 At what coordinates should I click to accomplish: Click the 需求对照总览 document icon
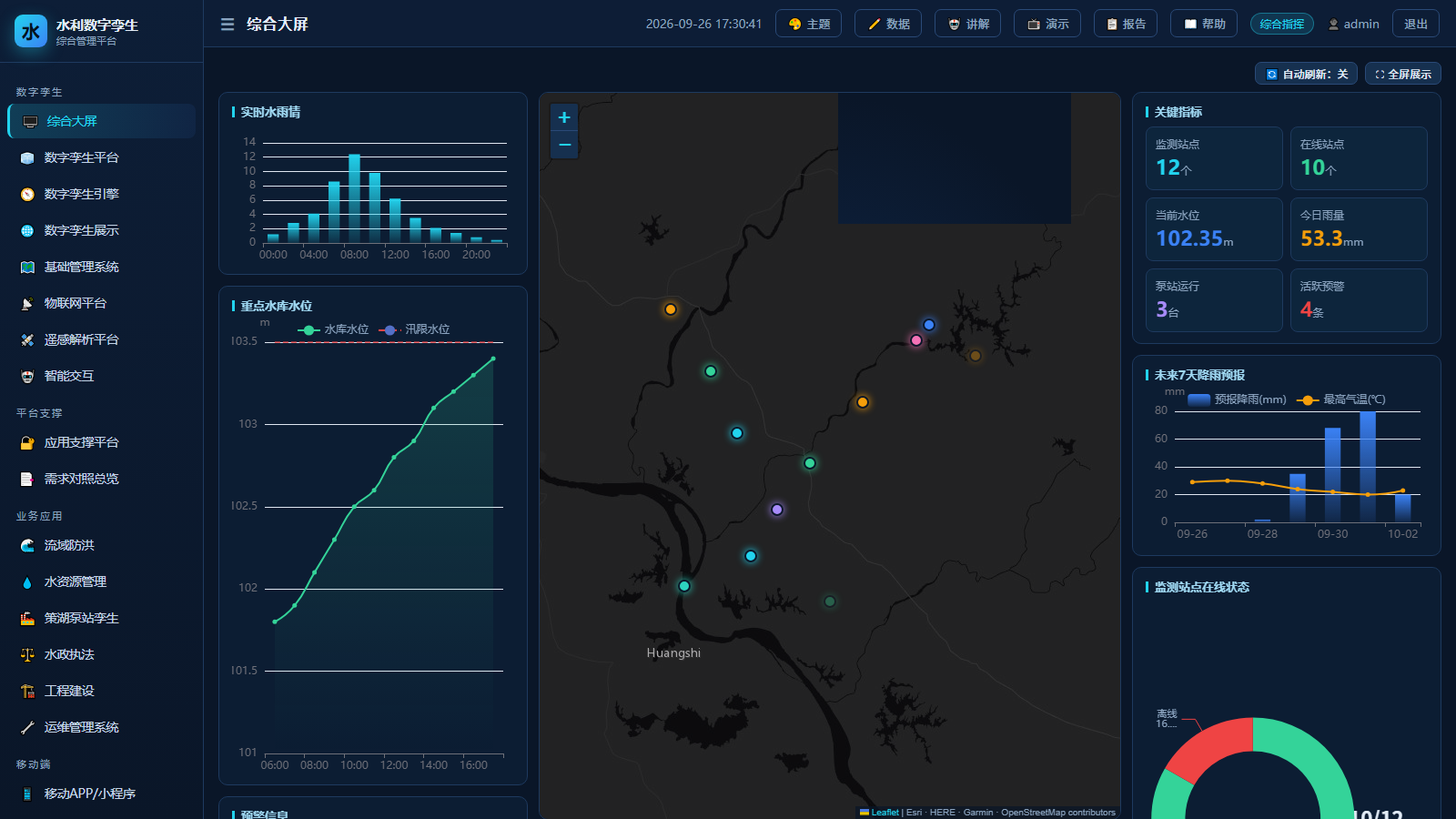pyautogui.click(x=27, y=479)
